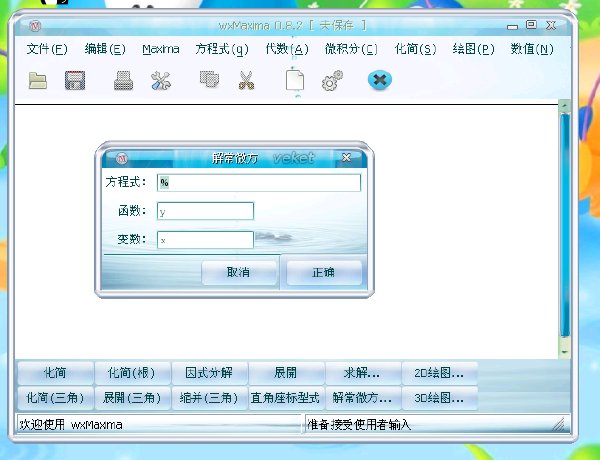This screenshot has width=600, height=460.
Task: Click the 化简 button in the bottom panel
Action: click(x=55, y=373)
